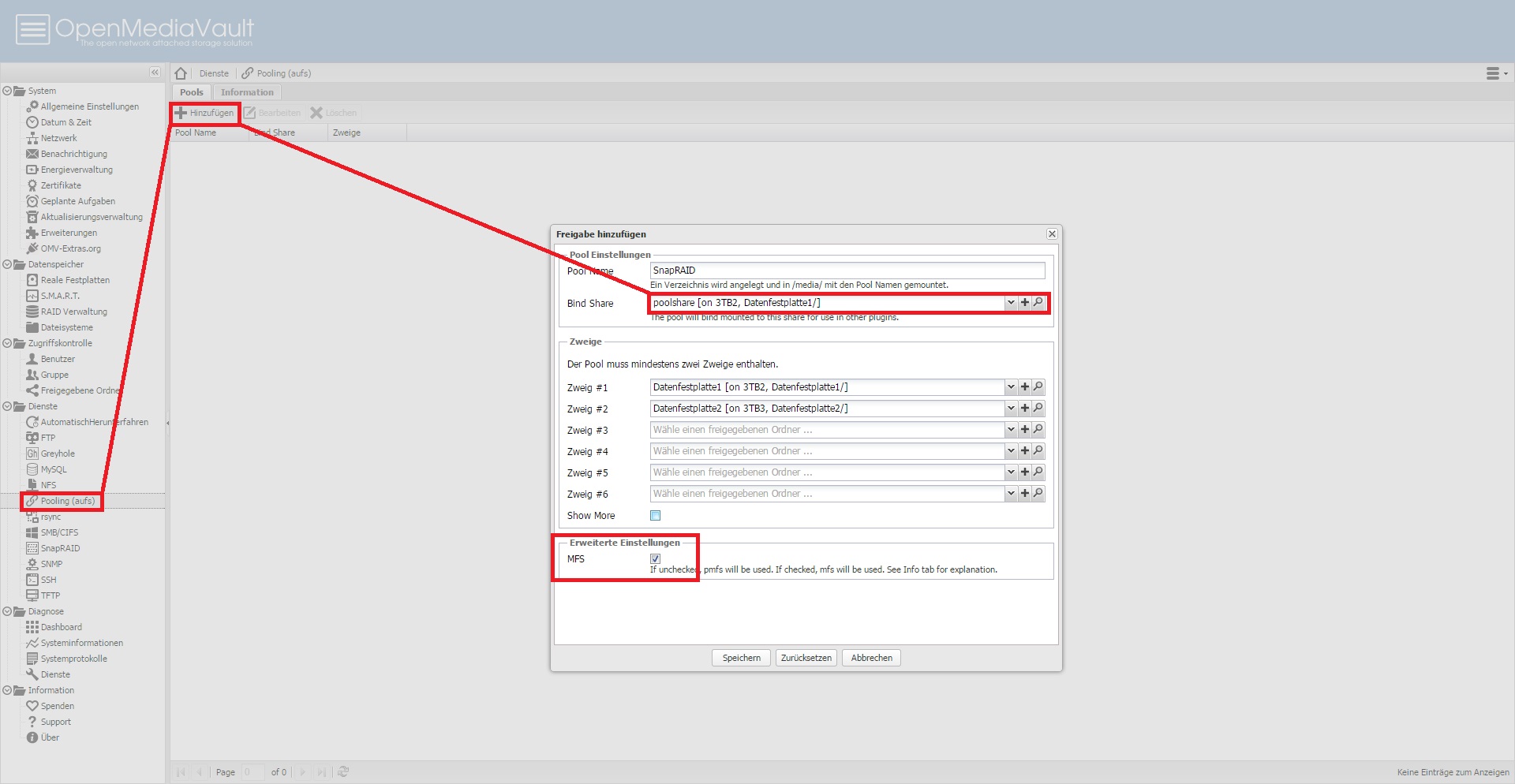Viewport: 1515px width, 784px height.
Task: Open top-right options menu
Action: click(1496, 73)
